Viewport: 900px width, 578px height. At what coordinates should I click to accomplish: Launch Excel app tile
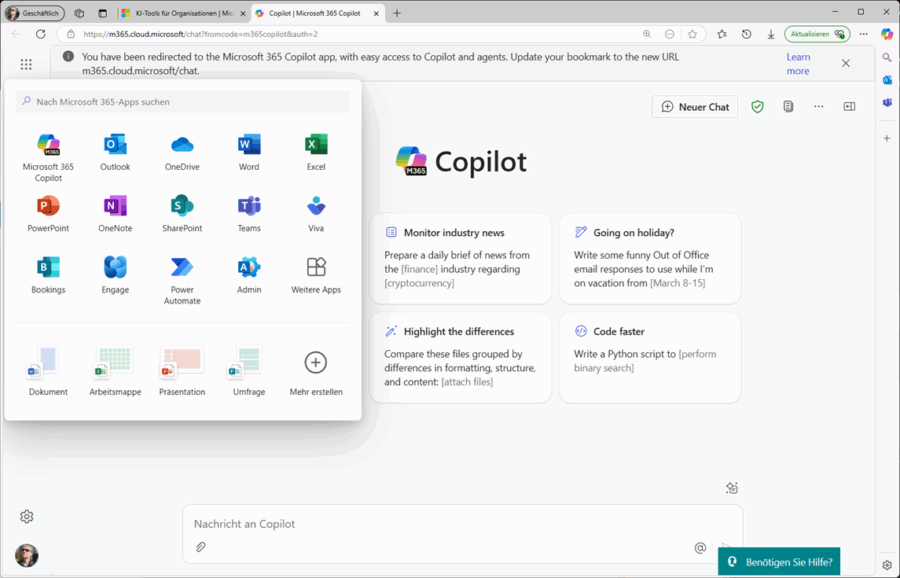coord(316,153)
